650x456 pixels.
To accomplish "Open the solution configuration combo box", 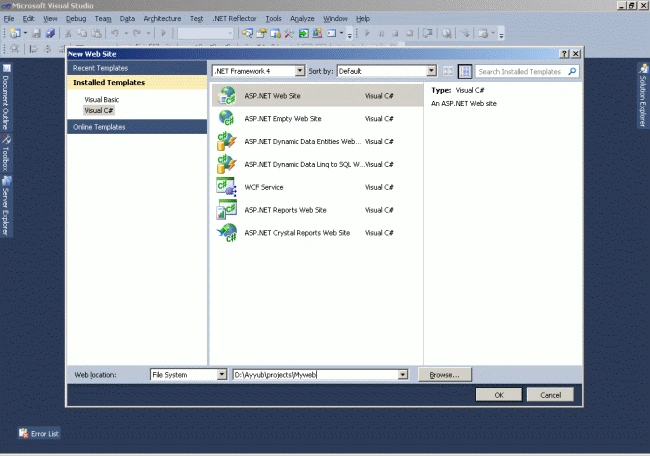I will click(x=206, y=33).
